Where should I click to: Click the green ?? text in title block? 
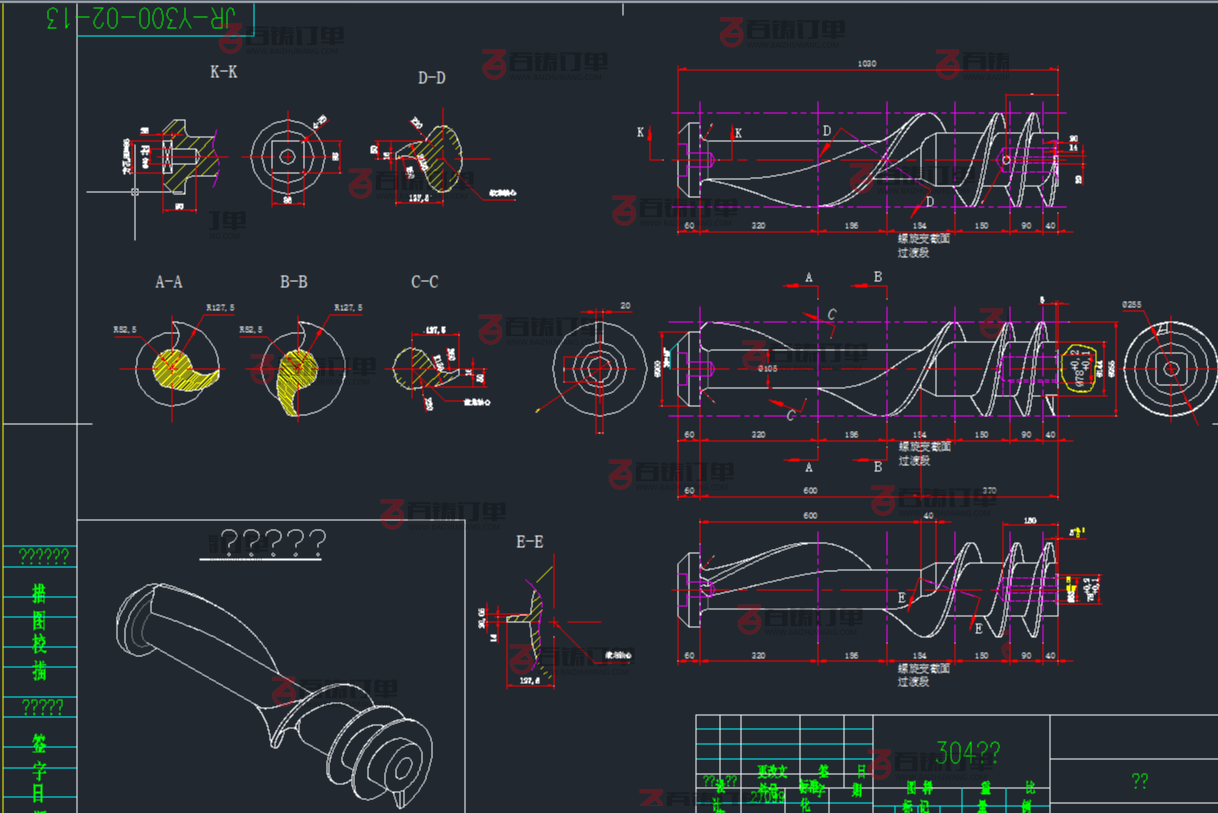click(x=1139, y=782)
